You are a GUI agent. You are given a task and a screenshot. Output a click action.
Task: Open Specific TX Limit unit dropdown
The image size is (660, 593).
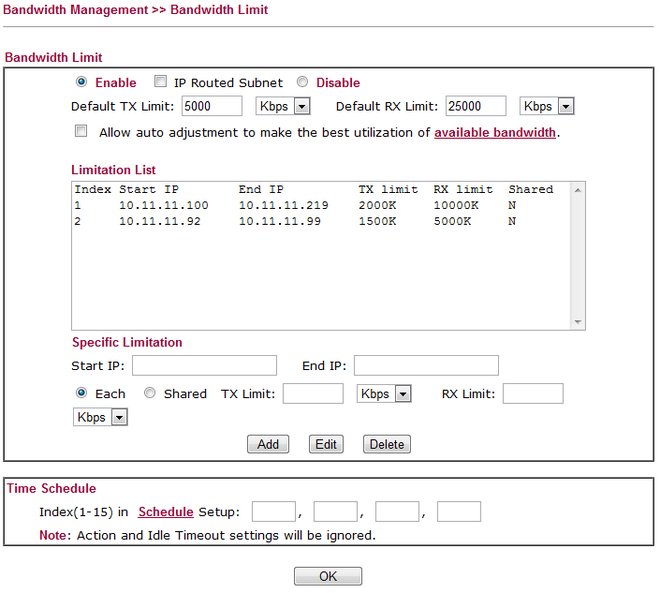384,394
